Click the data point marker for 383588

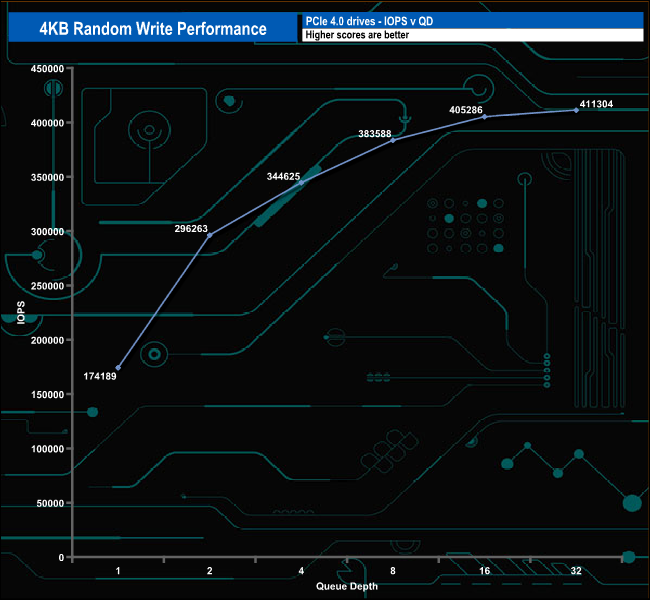tap(393, 140)
